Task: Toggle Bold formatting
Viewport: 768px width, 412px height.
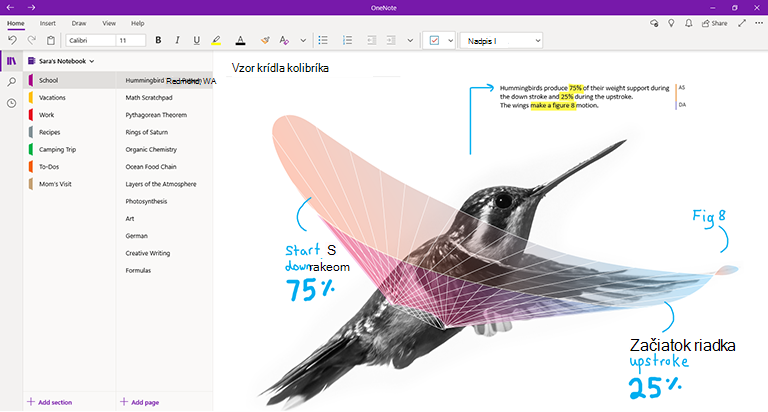Action: tap(158, 40)
